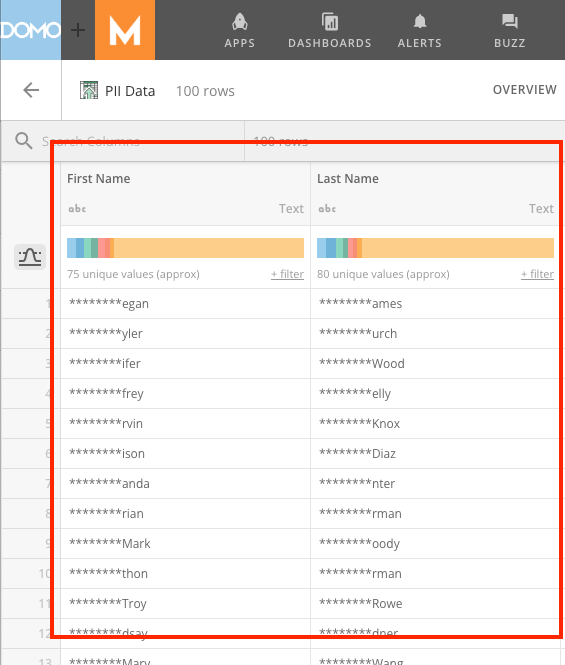
Task: Click the First Name column header
Action: click(99, 179)
